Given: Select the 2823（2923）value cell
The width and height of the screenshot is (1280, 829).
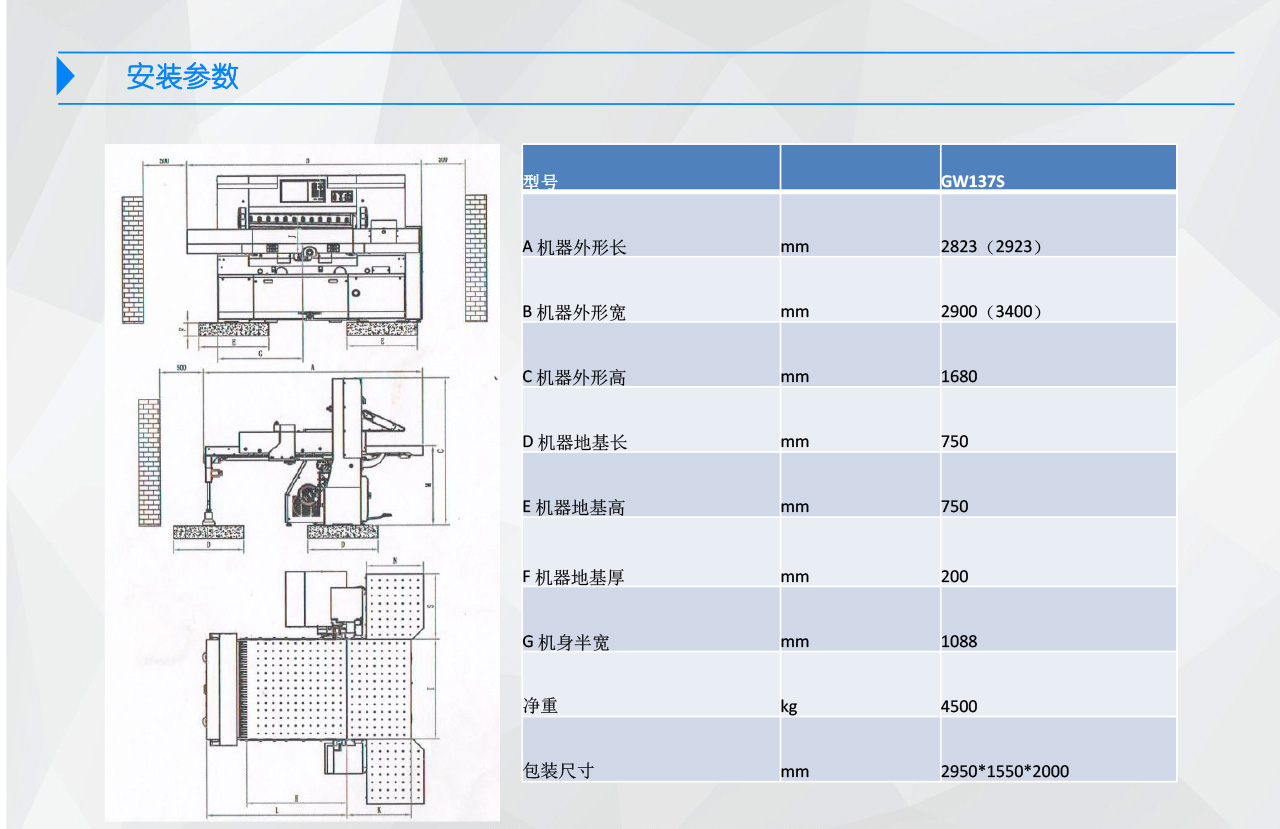Looking at the screenshot, I should [991, 247].
